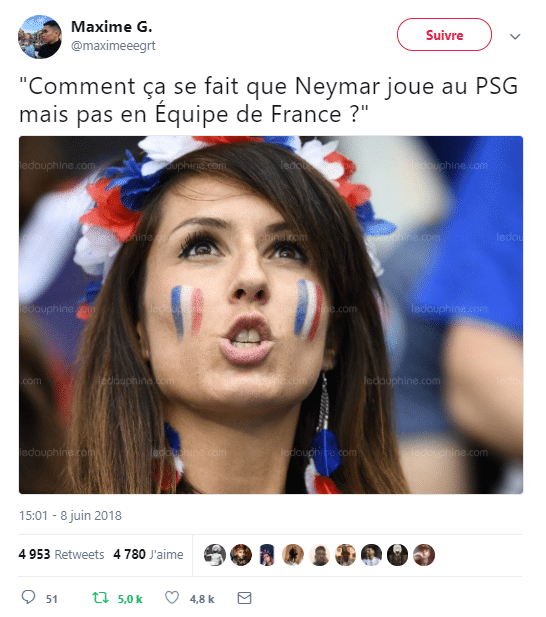
Task: Open Maxime G. profile avatar
Action: tap(40, 37)
